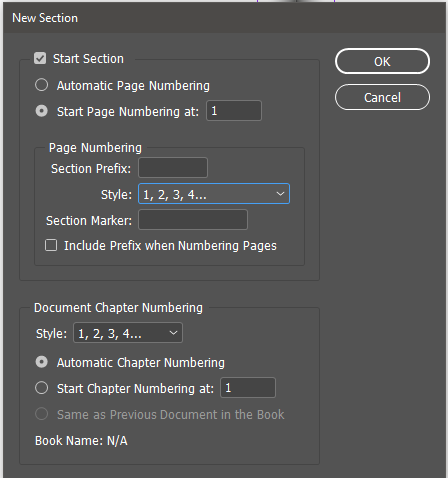Click the Start Page Numbering at field

[234, 111]
